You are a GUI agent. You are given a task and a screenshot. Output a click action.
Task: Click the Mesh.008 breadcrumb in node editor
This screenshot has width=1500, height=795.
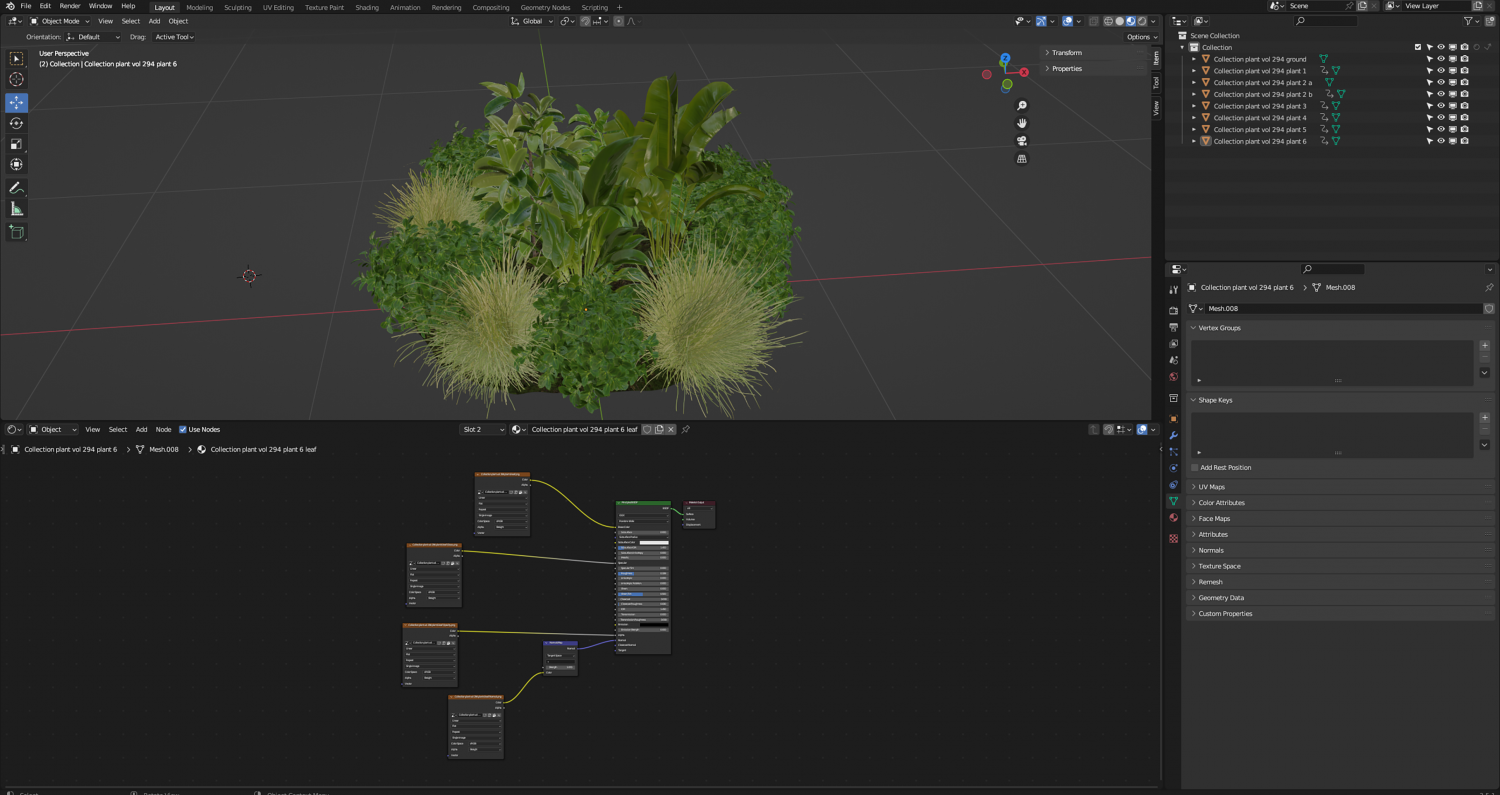164,450
